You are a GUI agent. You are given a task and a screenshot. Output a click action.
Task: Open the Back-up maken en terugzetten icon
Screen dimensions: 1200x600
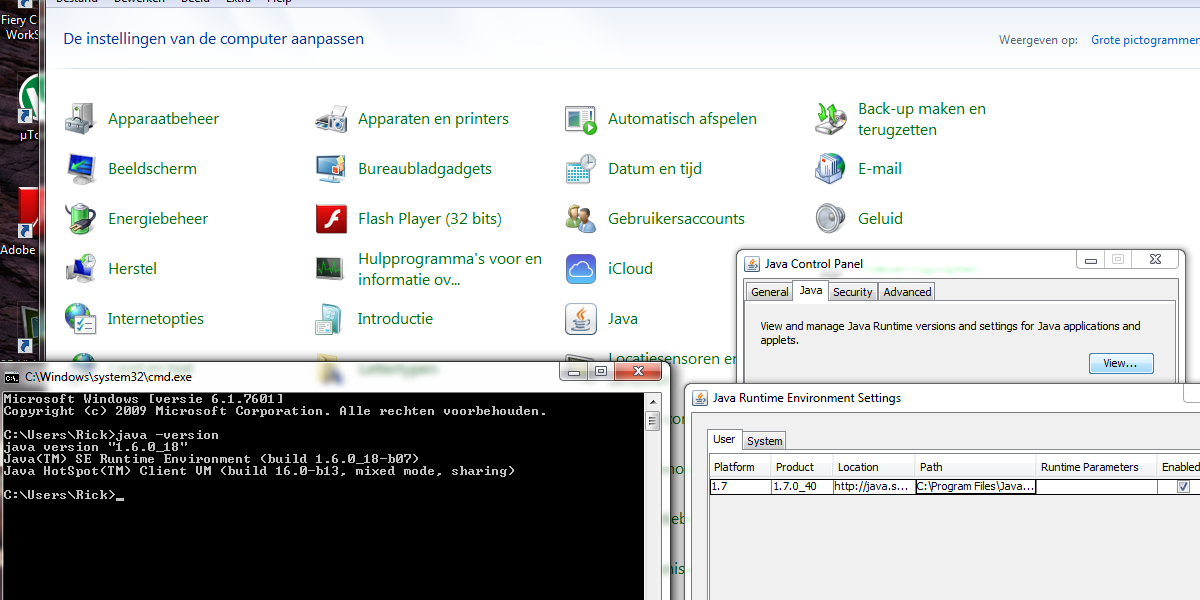(830, 118)
